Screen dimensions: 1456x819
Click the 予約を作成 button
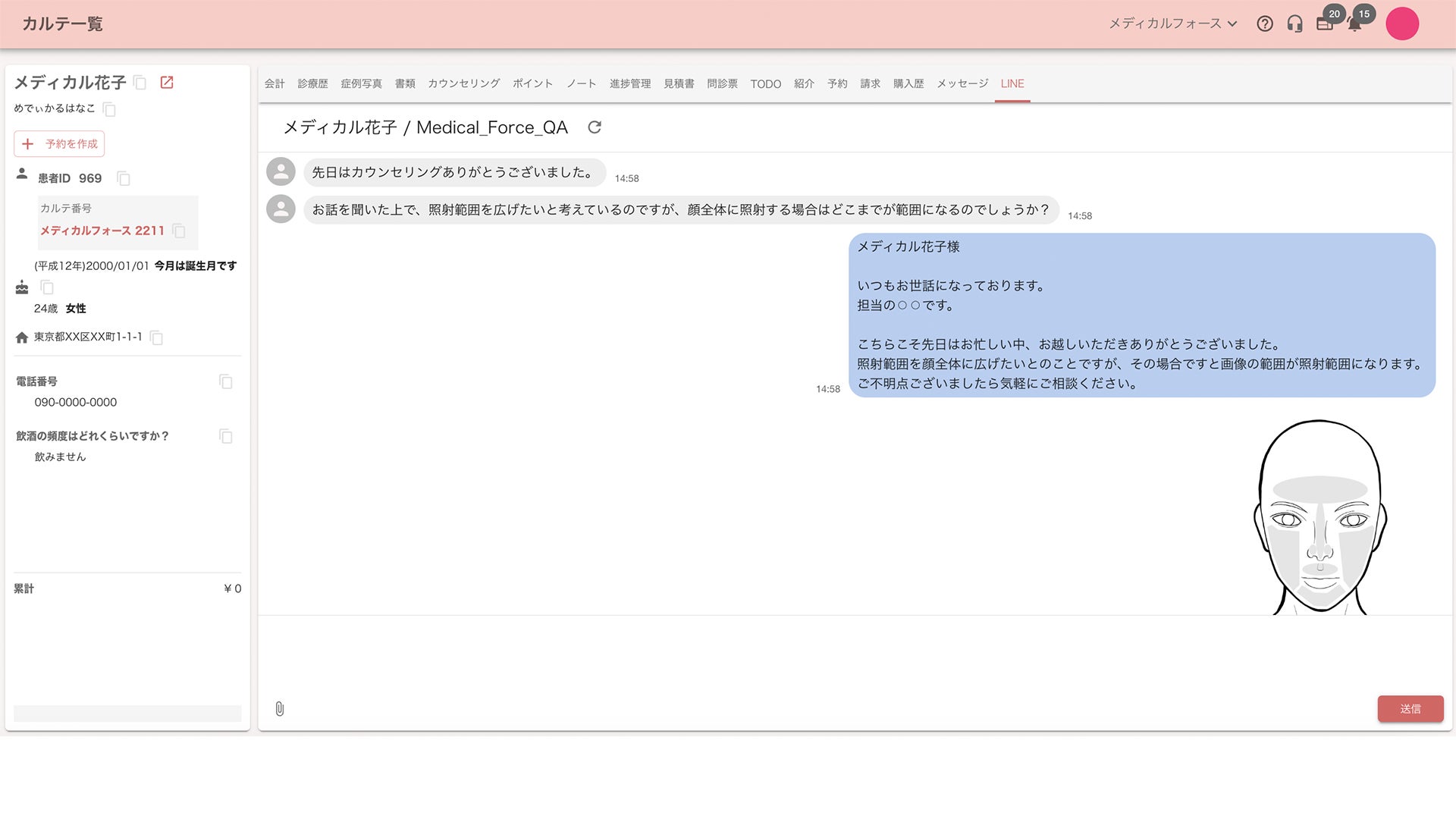(59, 144)
